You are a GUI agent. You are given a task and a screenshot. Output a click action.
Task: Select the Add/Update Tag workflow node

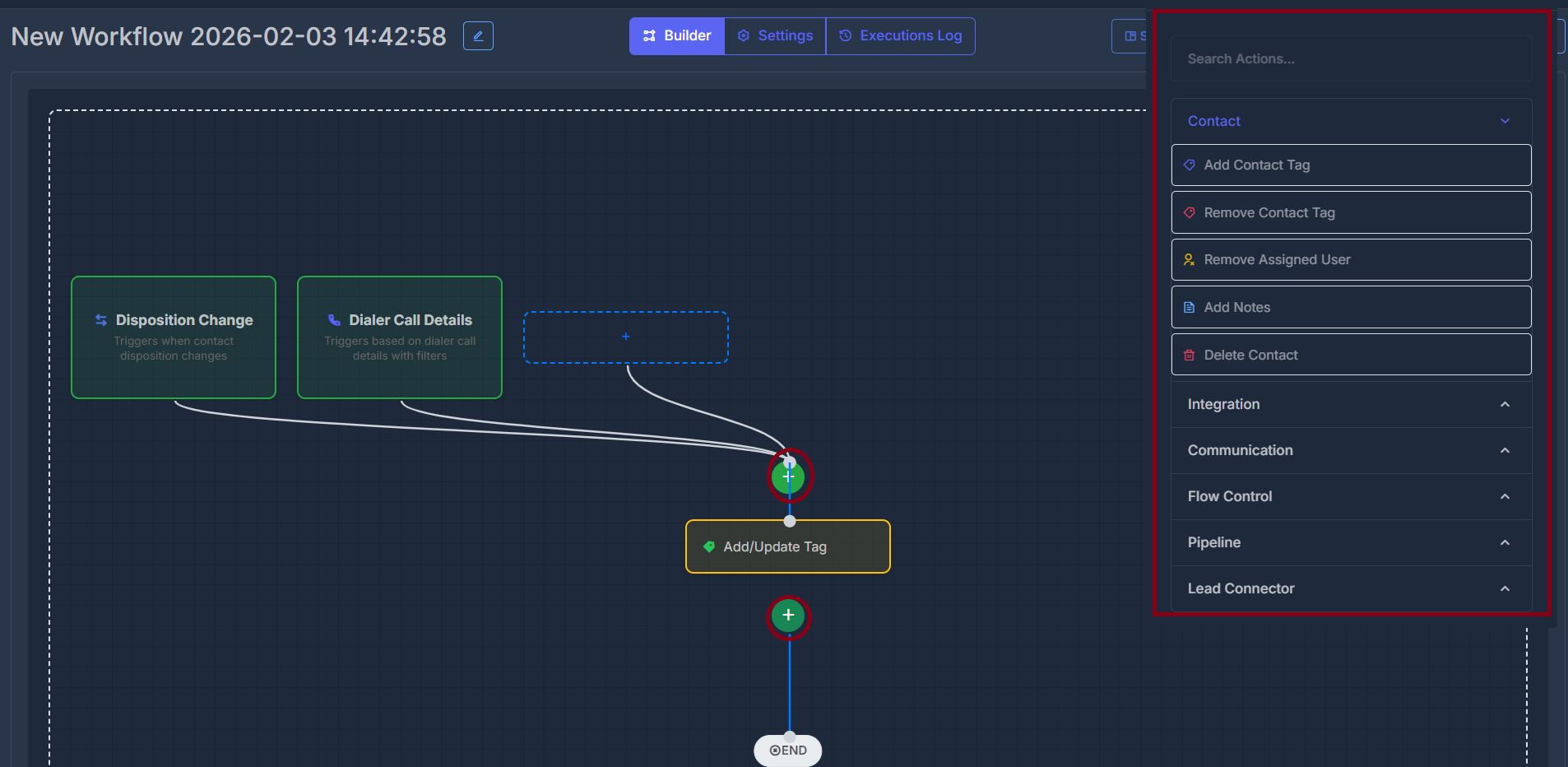(x=787, y=546)
